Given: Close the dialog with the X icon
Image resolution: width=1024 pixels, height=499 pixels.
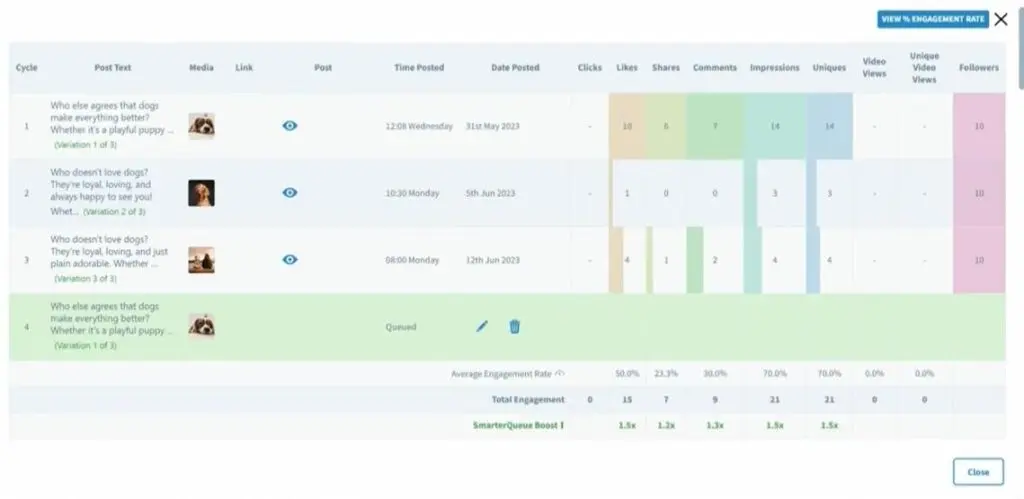Looking at the screenshot, I should pyautogui.click(x=1001, y=18).
